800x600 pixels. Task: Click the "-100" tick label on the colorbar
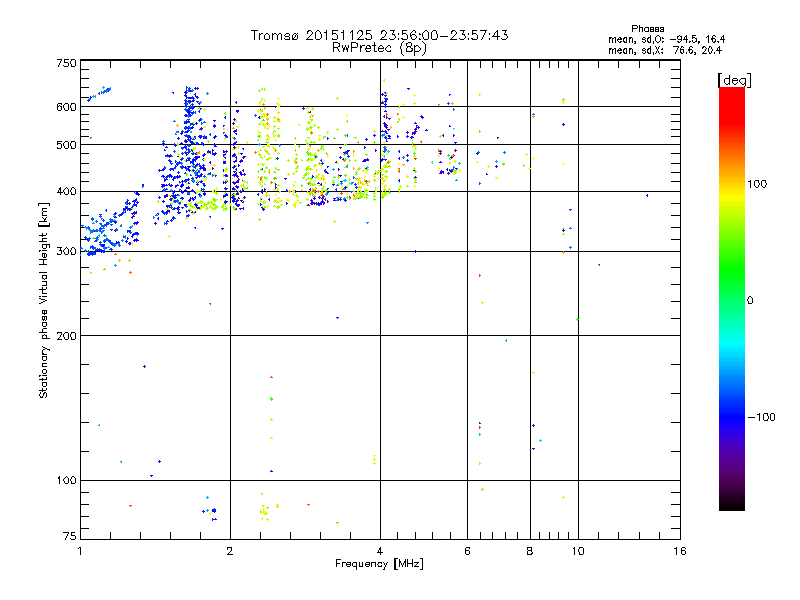click(762, 417)
